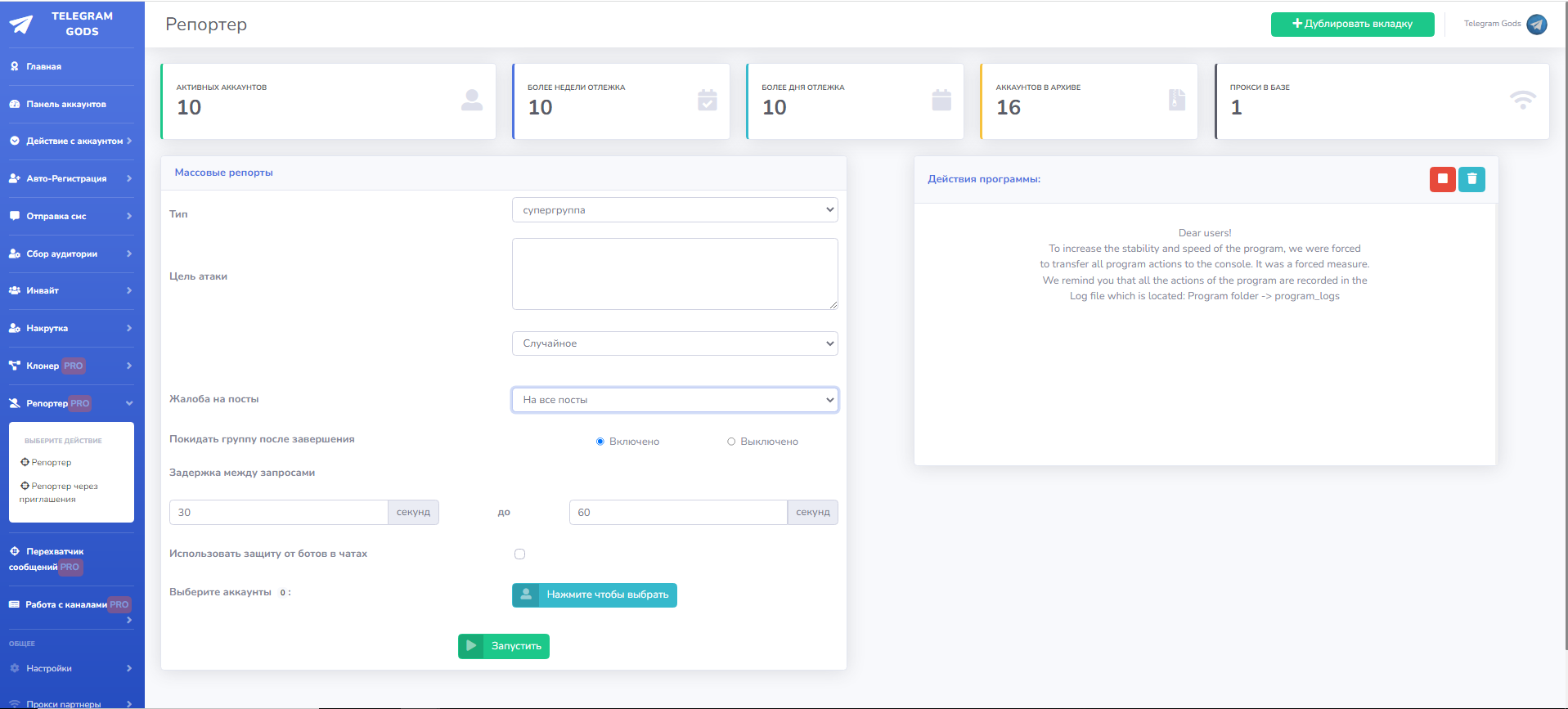Click the Запустить button
This screenshot has height=709, width=1568.
pyautogui.click(x=504, y=646)
